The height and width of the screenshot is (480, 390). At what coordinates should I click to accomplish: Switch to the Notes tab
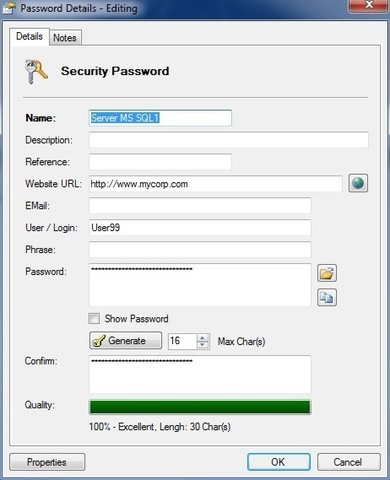65,38
